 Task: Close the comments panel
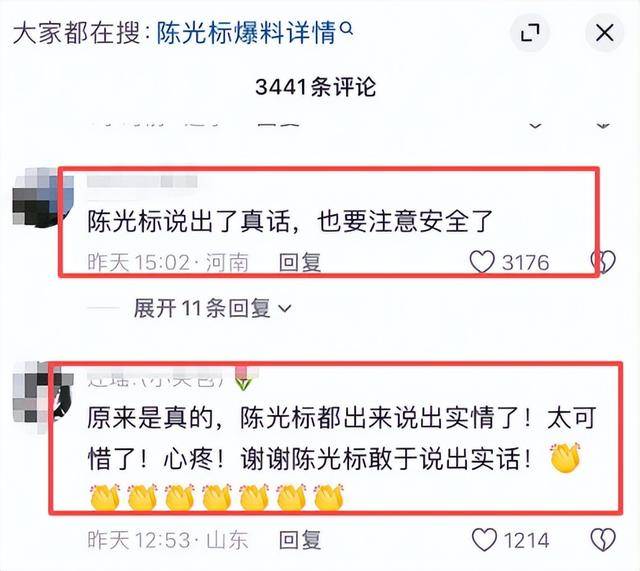tap(604, 32)
